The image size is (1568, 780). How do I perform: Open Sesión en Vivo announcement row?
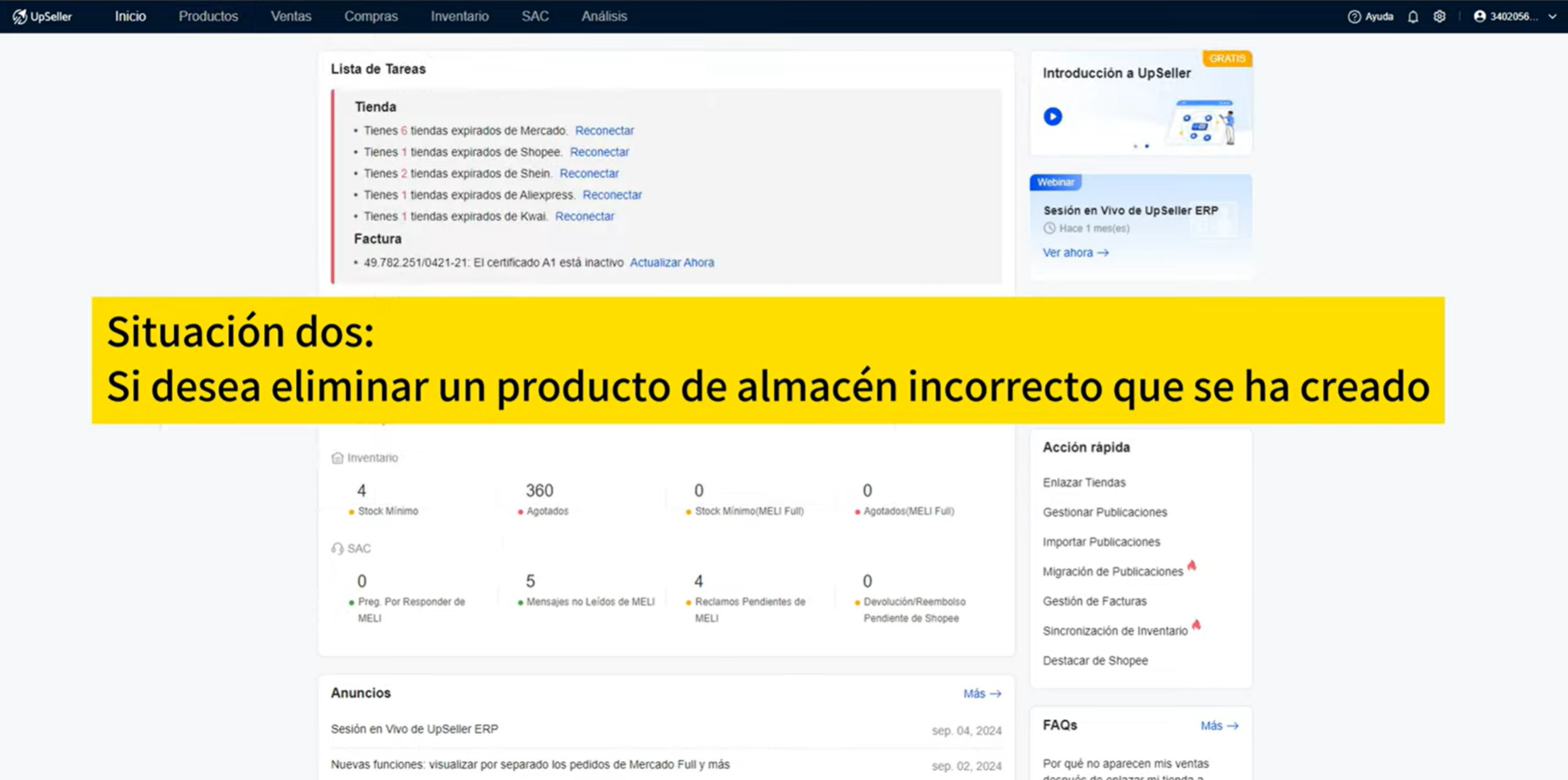(x=666, y=730)
